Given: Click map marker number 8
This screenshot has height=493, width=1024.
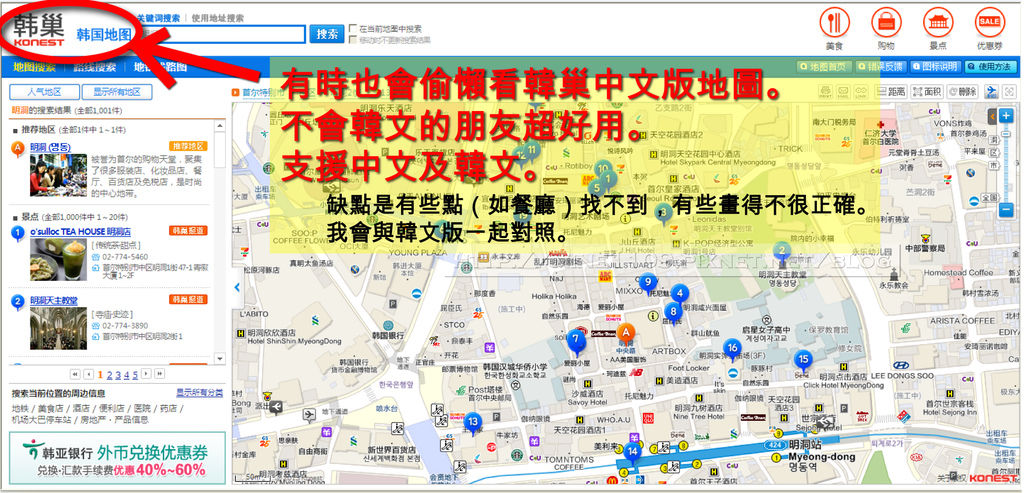Looking at the screenshot, I should (x=674, y=311).
